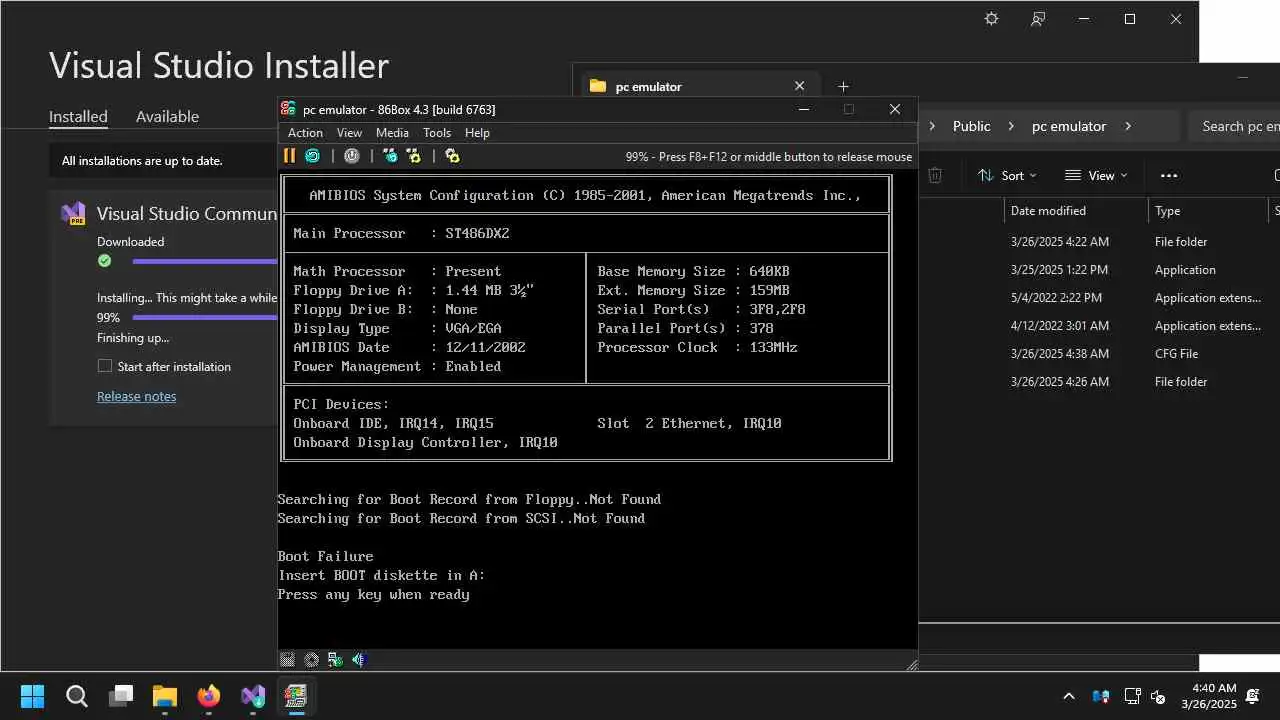Click the Visual Studio Community product icon

click(73, 214)
